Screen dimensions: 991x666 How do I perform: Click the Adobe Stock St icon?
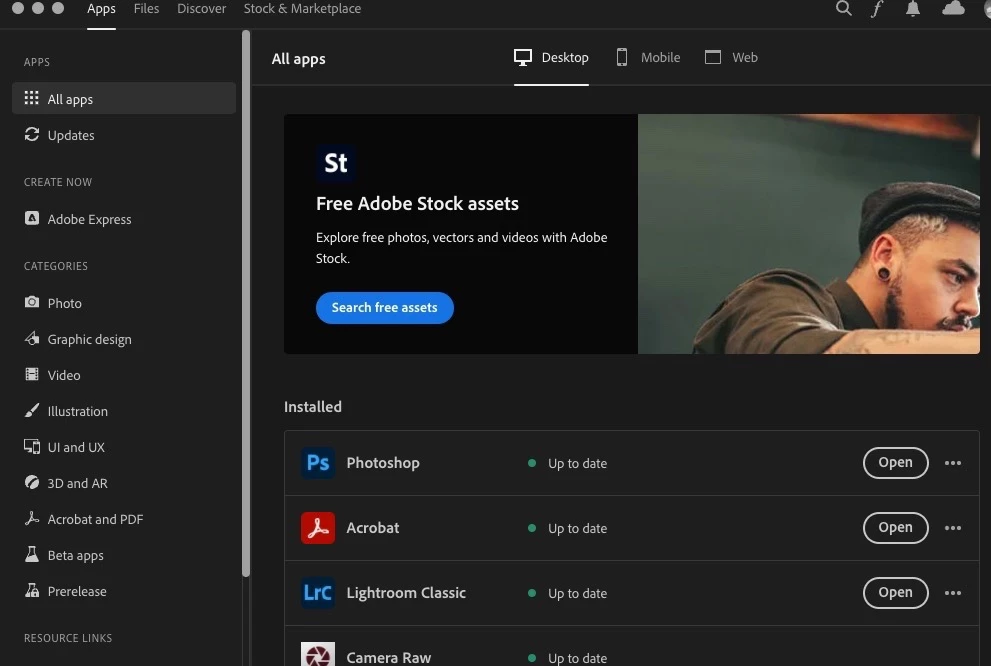pyautogui.click(x=336, y=163)
